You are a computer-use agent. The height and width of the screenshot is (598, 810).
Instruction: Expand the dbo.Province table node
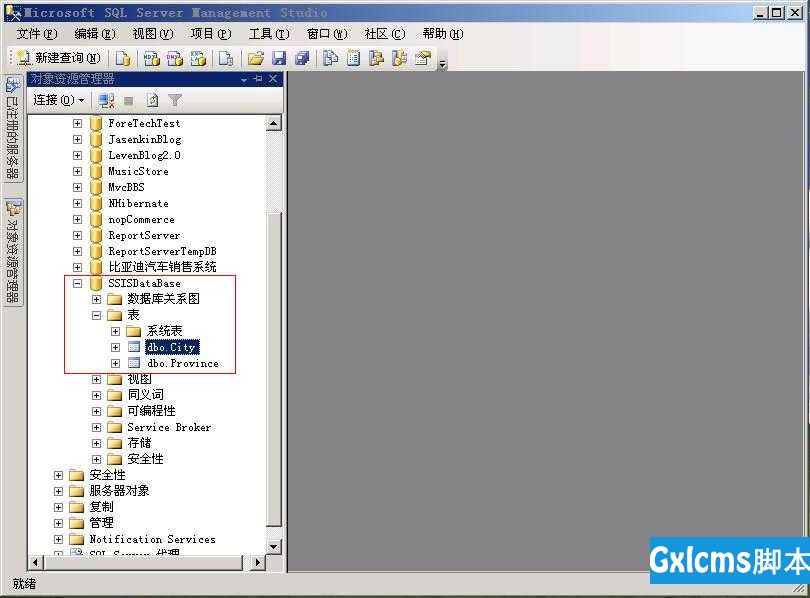[x=116, y=364]
